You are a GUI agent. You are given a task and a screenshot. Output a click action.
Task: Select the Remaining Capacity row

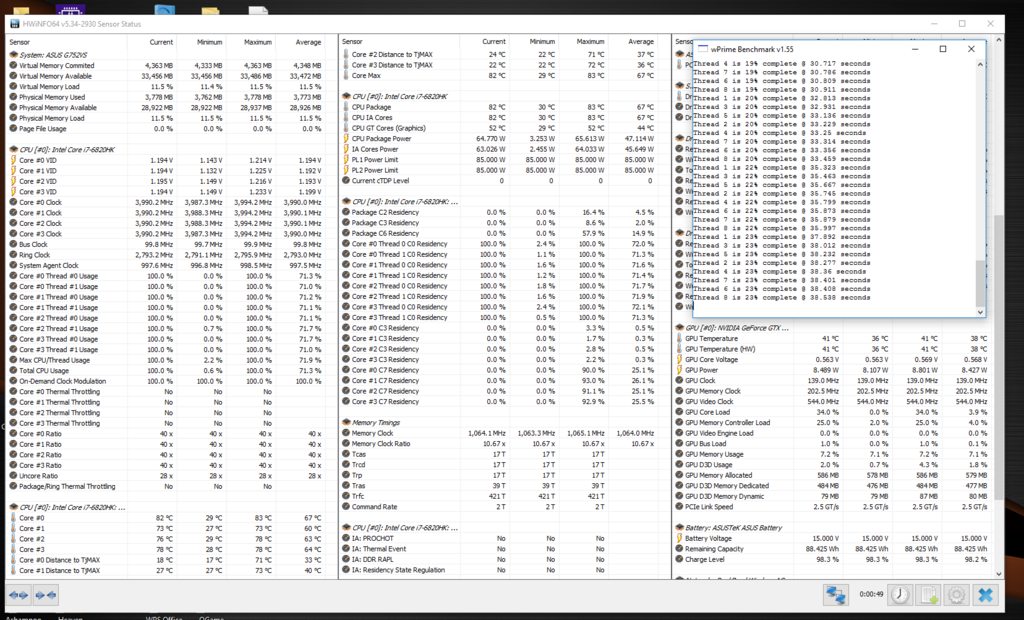click(834, 549)
